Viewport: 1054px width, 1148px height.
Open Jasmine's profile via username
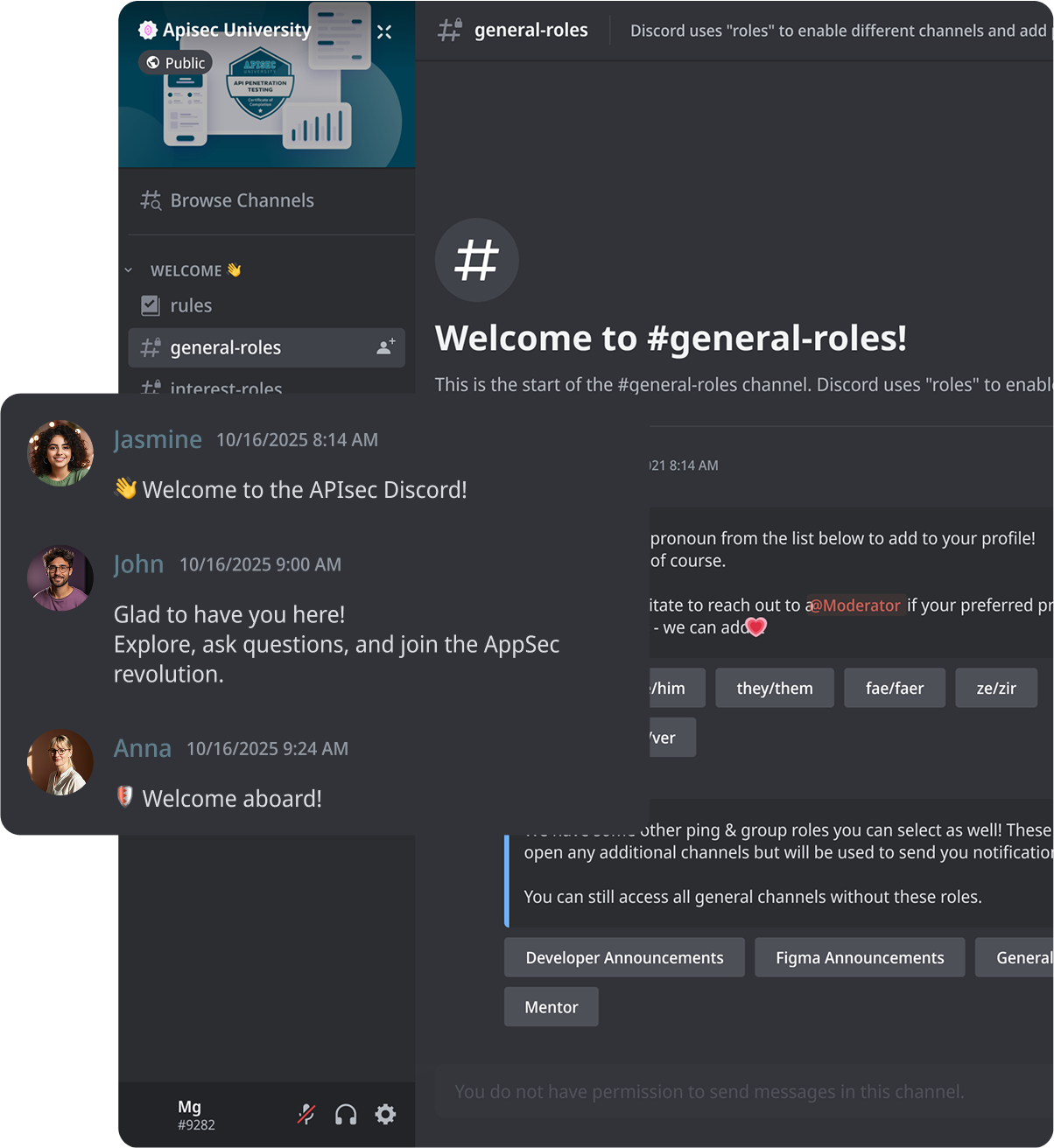(158, 439)
